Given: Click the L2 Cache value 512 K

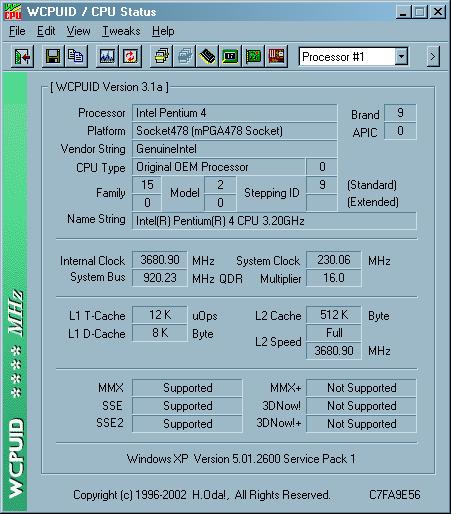Looking at the screenshot, I should 334,315.
